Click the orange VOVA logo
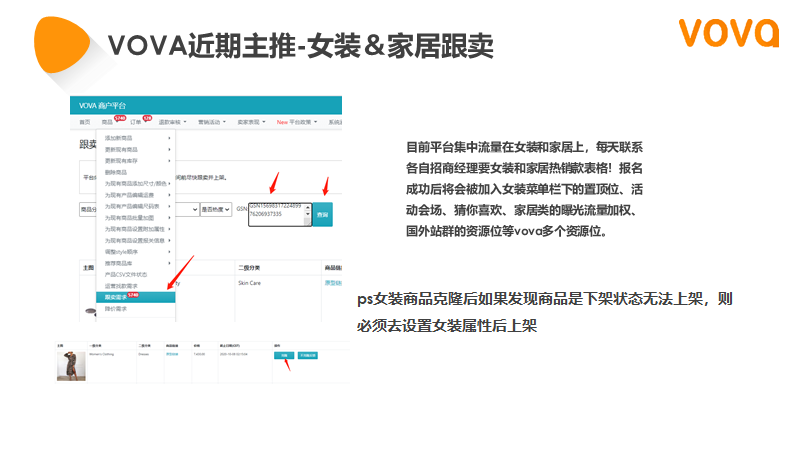 coord(729,33)
